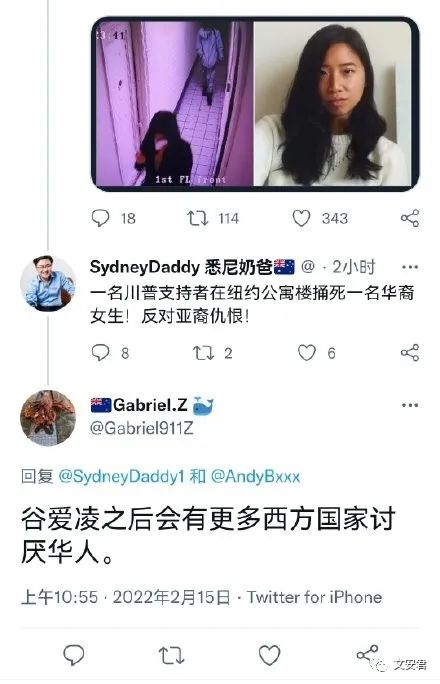Viewport: 440px width, 684px height.
Task: Retweet SydneyDaddy's tweet with 2 retweets
Action: (x=203, y=352)
